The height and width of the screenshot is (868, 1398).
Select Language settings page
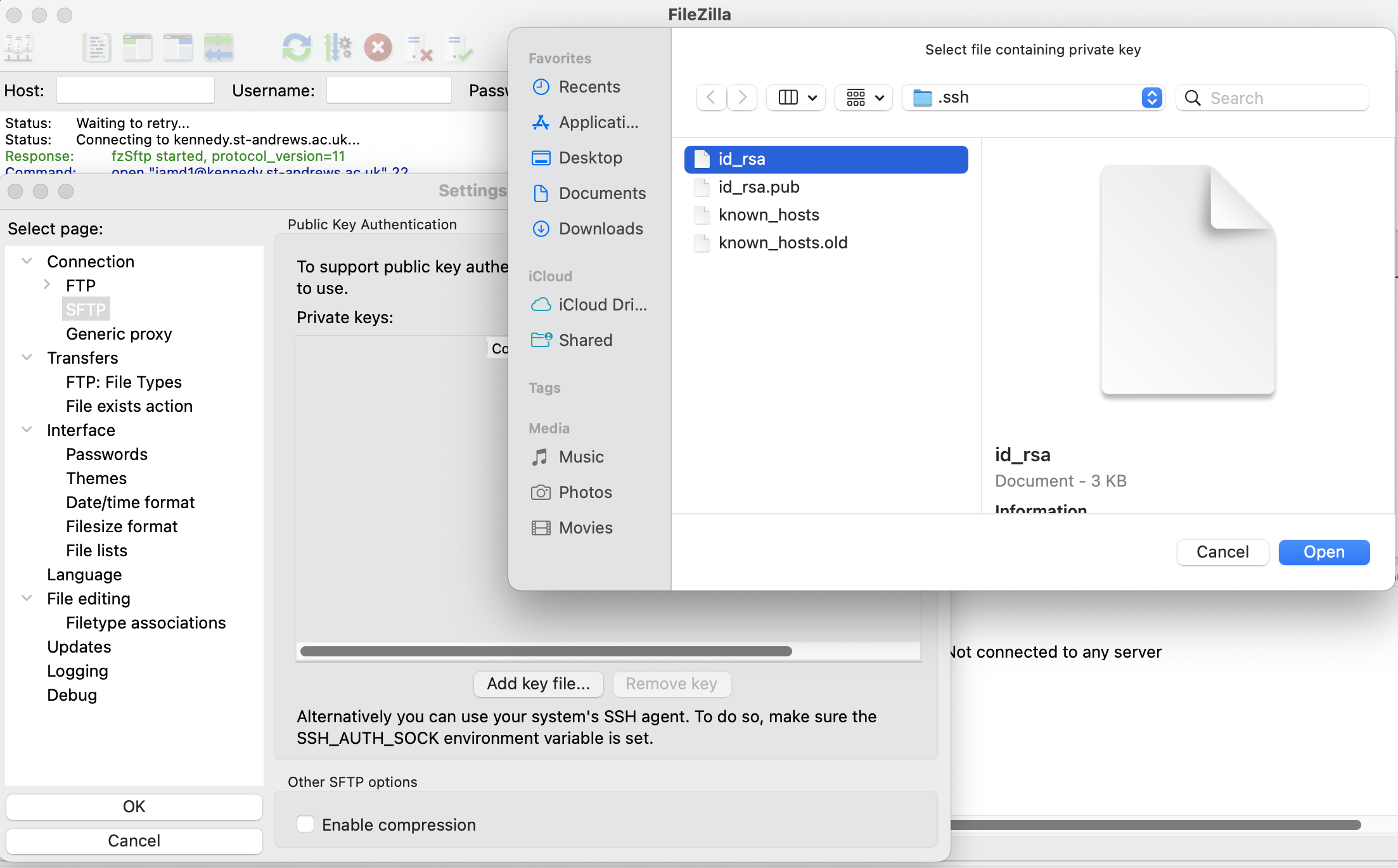pyautogui.click(x=84, y=575)
